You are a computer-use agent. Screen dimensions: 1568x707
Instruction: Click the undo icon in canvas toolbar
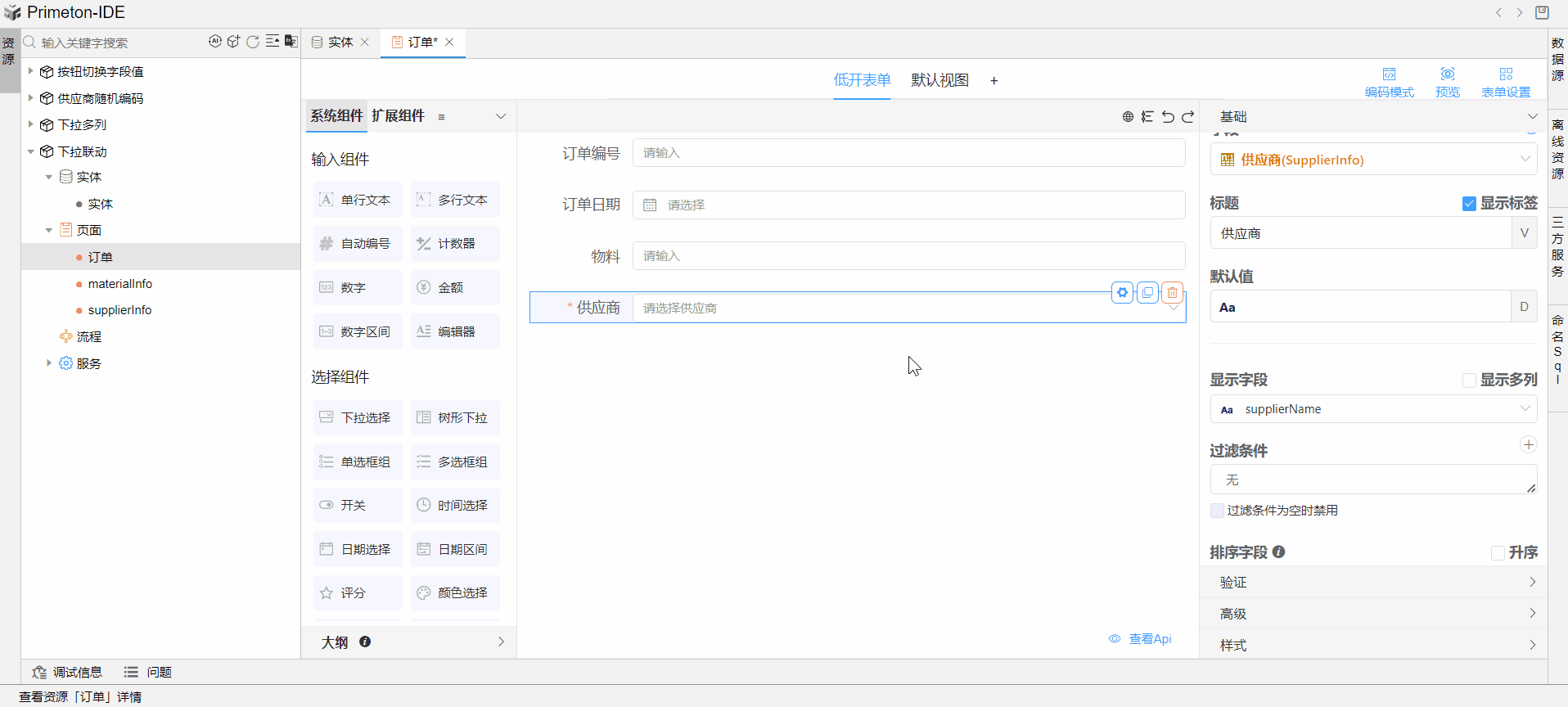1168,117
